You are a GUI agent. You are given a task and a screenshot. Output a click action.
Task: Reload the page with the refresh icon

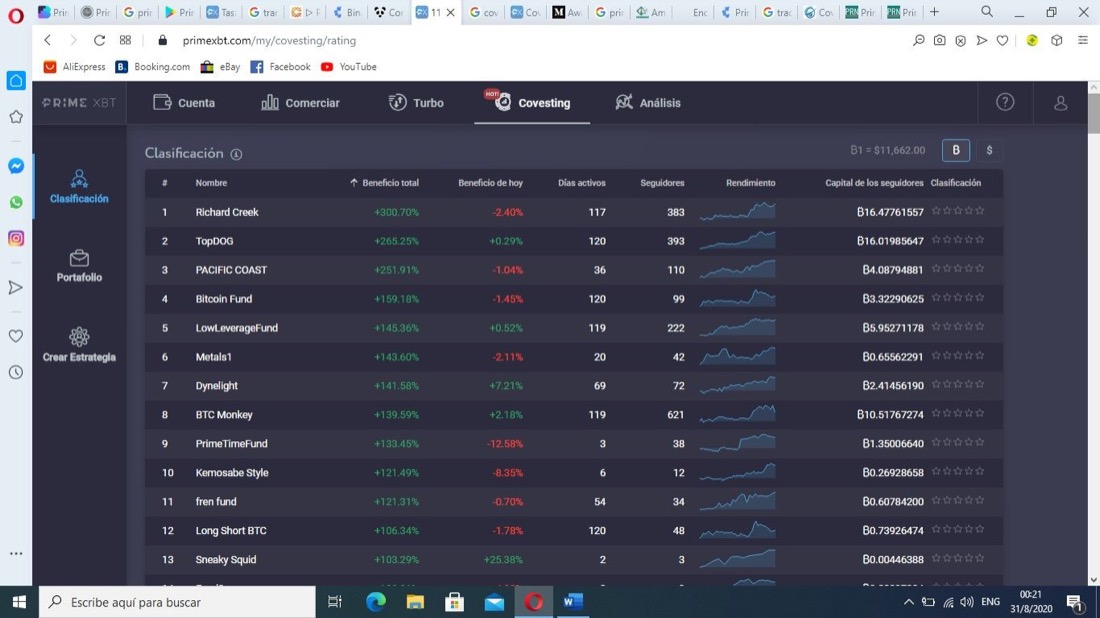[x=99, y=40]
